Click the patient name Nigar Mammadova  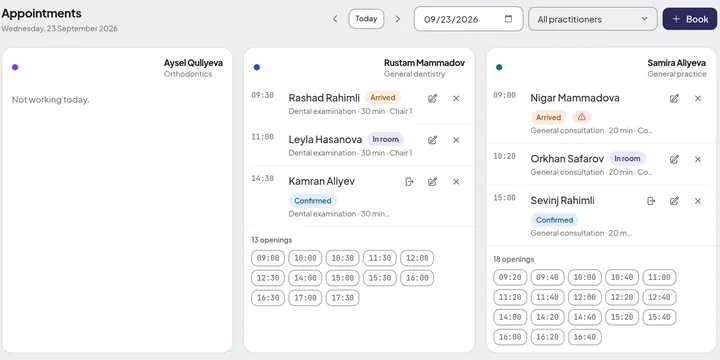point(575,98)
